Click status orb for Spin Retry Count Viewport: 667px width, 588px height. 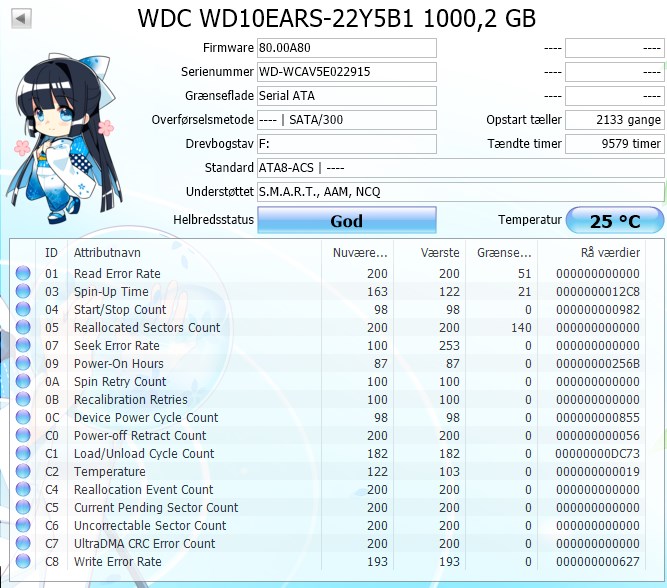point(23,381)
